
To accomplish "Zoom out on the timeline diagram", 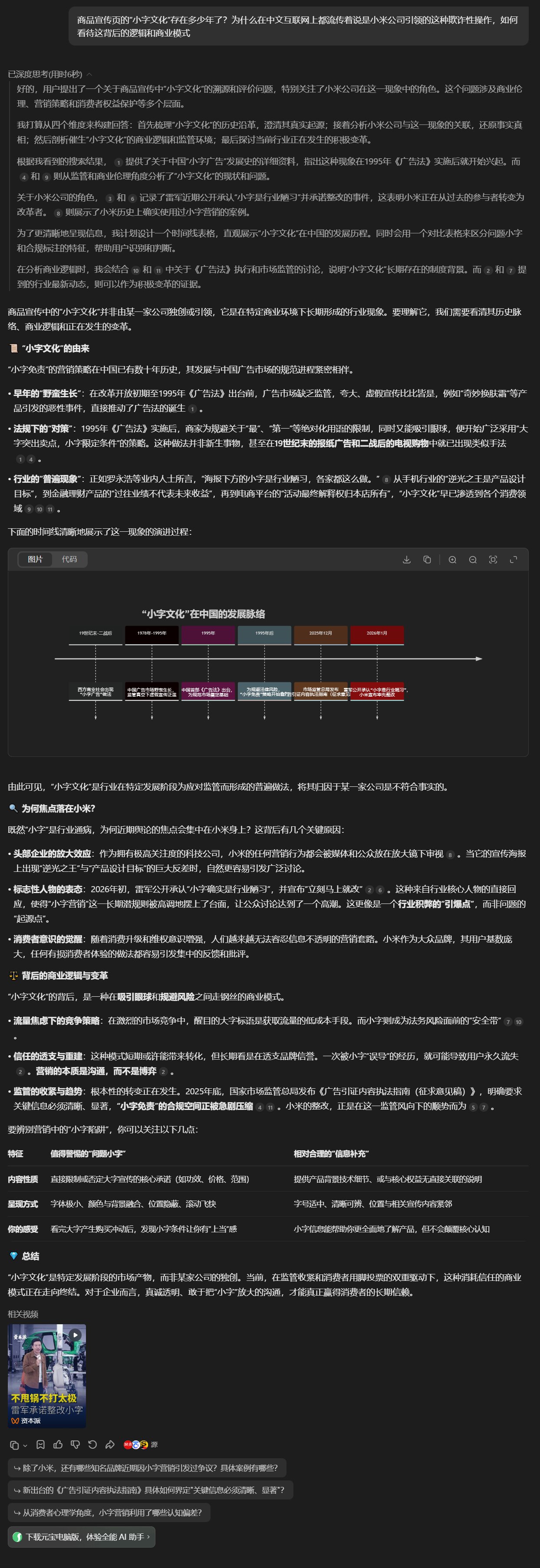I will point(473,560).
